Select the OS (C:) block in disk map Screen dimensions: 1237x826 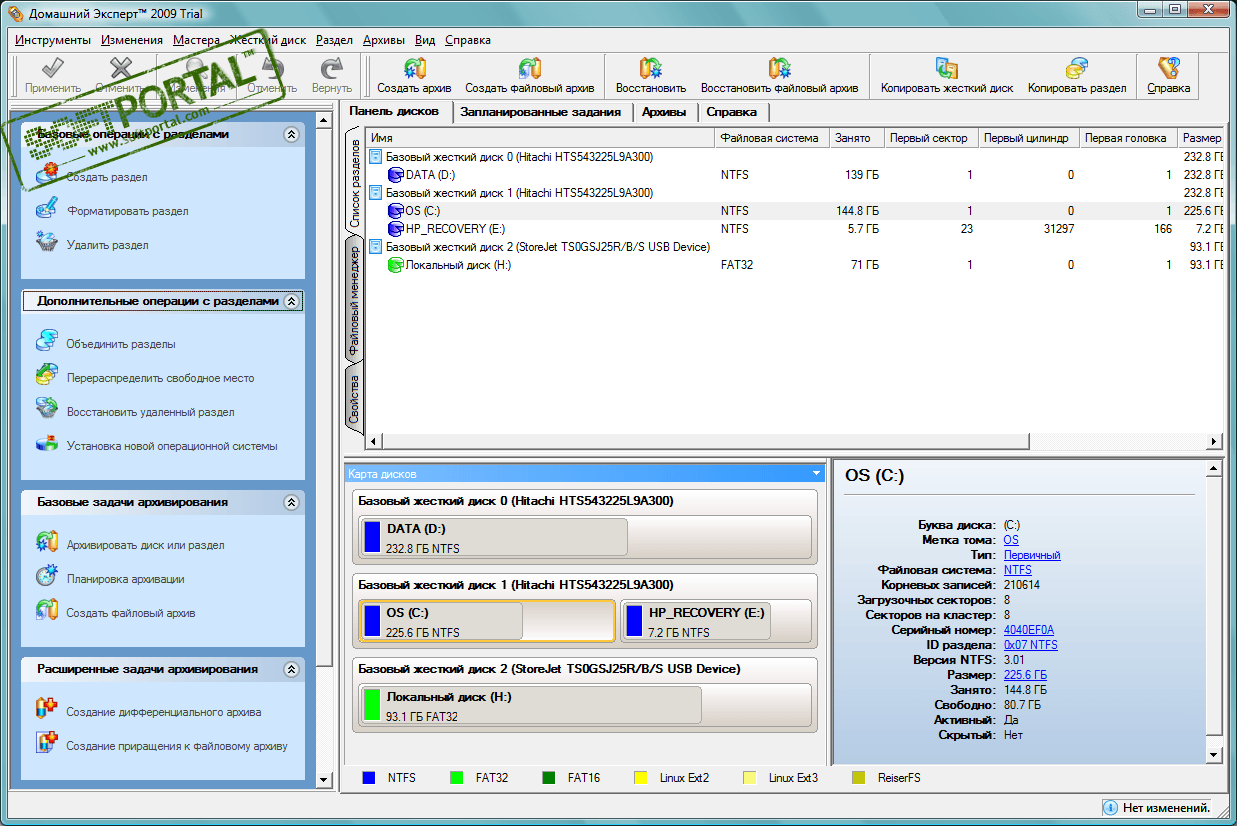pos(487,621)
